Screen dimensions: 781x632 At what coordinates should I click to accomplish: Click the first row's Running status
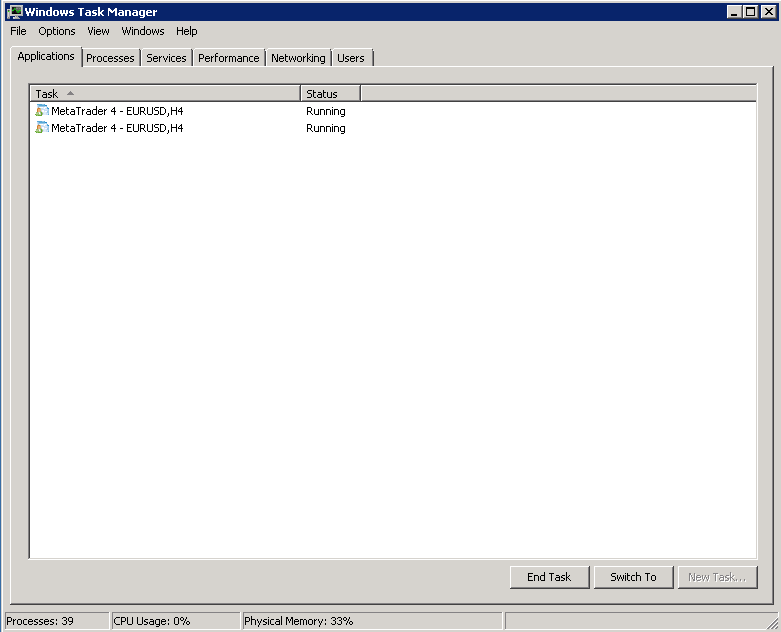click(326, 111)
